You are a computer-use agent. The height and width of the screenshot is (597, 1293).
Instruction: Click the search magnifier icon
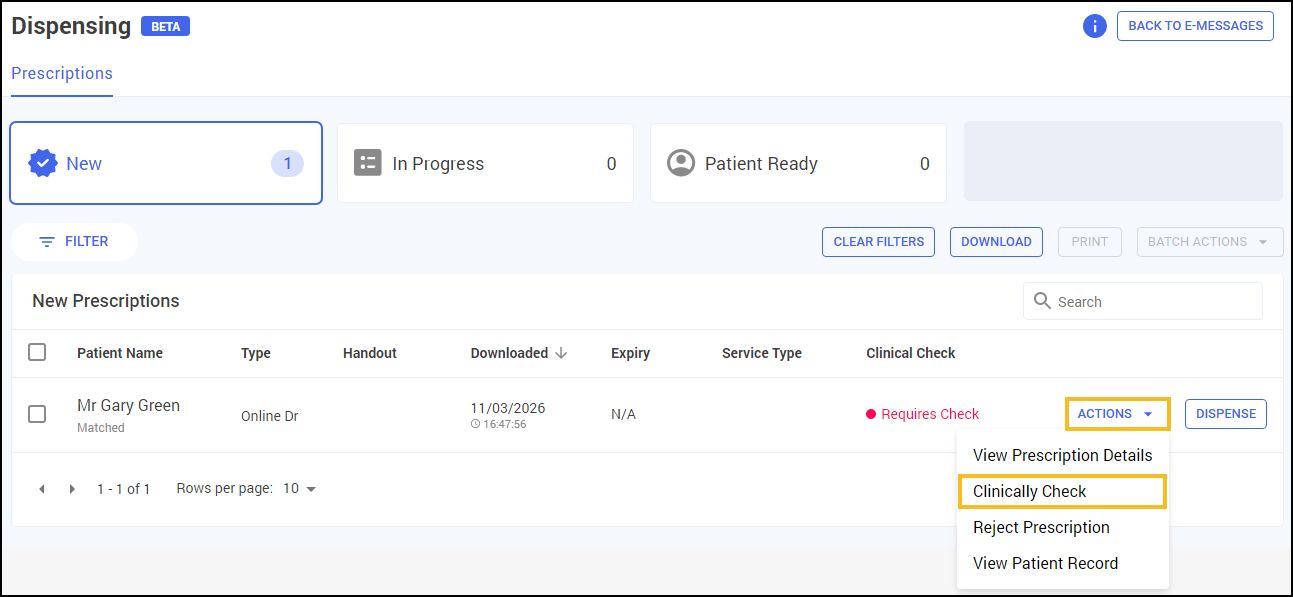coord(1042,301)
